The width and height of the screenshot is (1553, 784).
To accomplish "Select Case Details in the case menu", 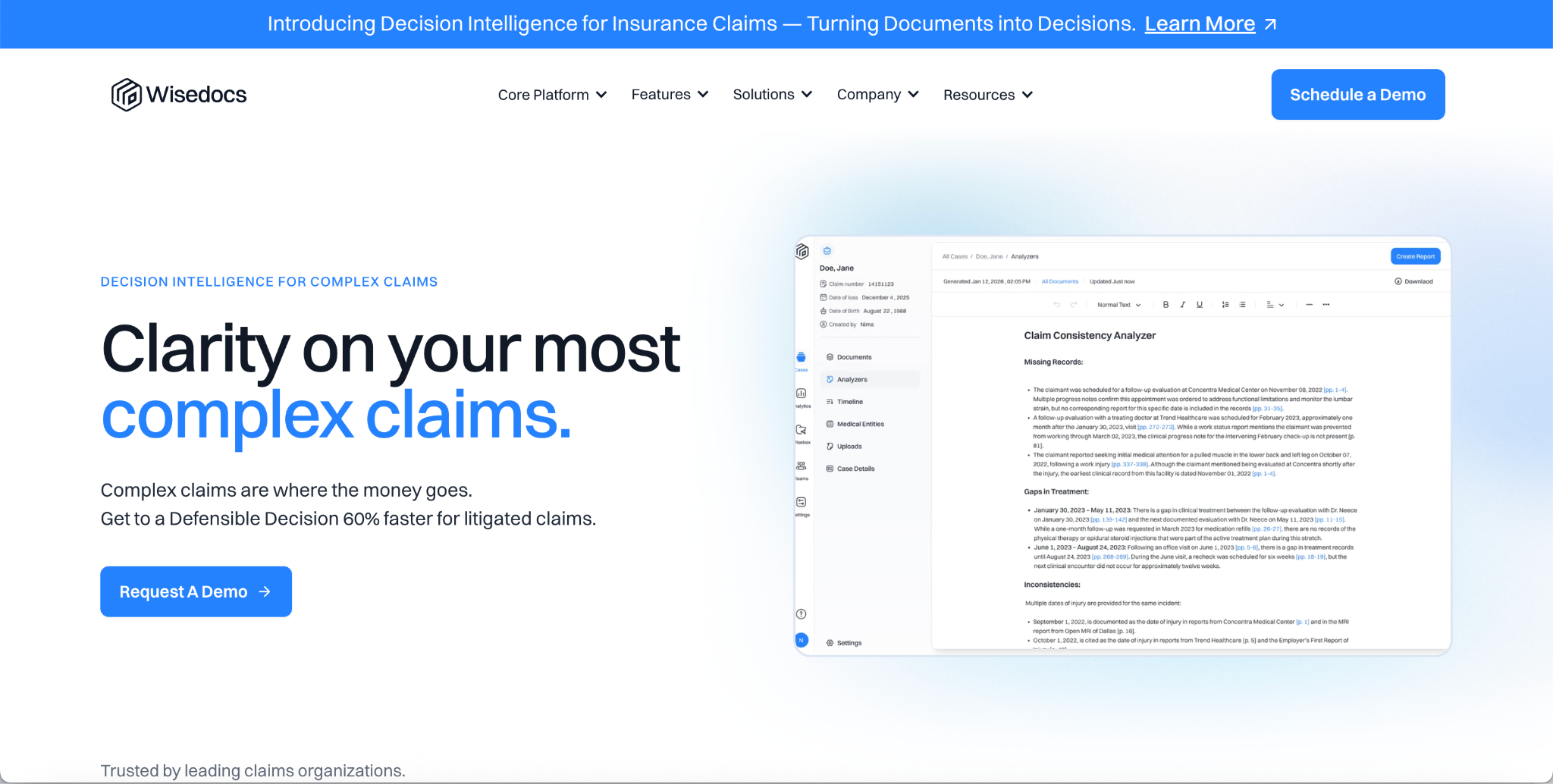I will coord(851,469).
